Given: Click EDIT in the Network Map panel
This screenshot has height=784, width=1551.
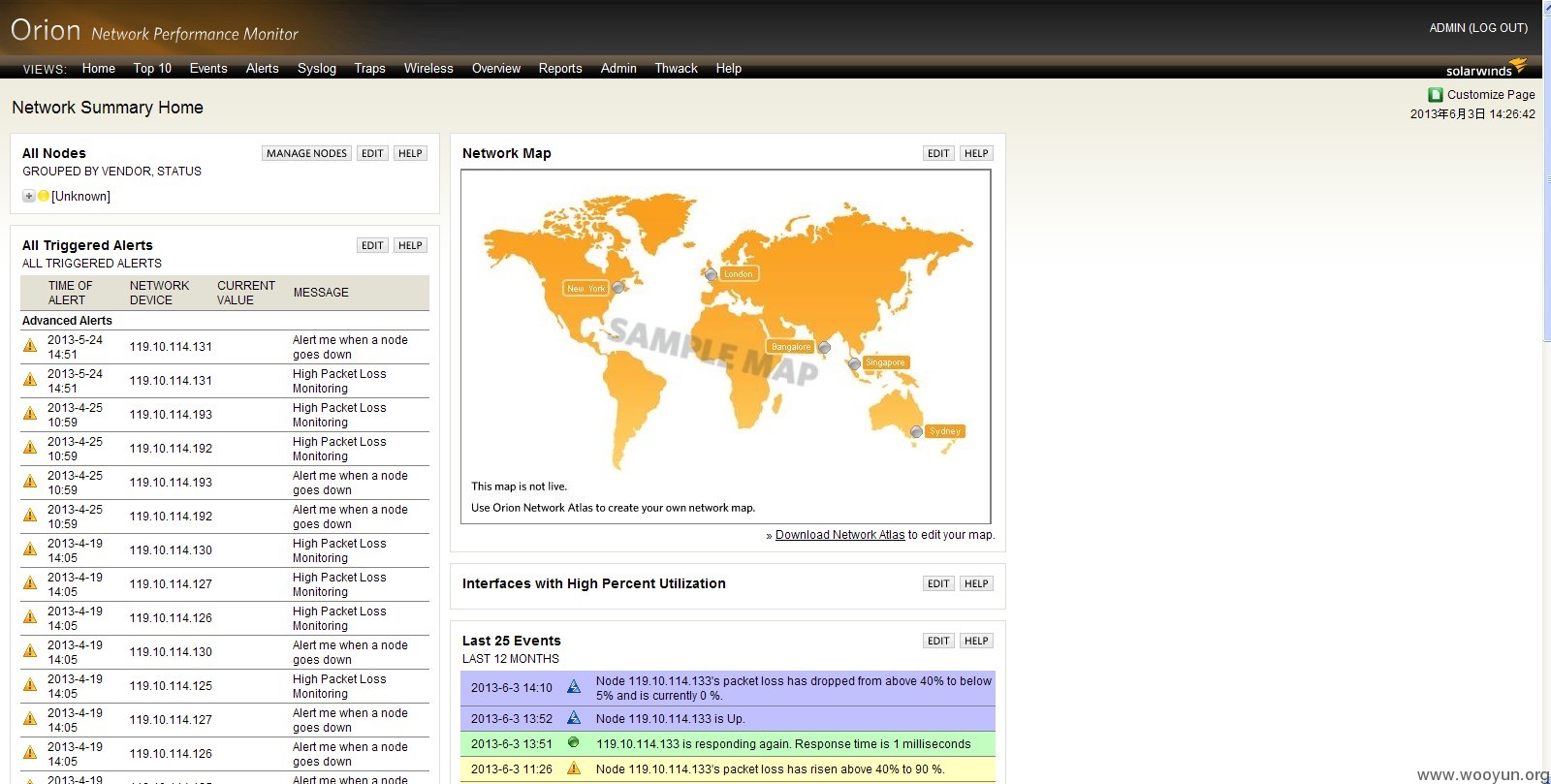Looking at the screenshot, I should [938, 153].
